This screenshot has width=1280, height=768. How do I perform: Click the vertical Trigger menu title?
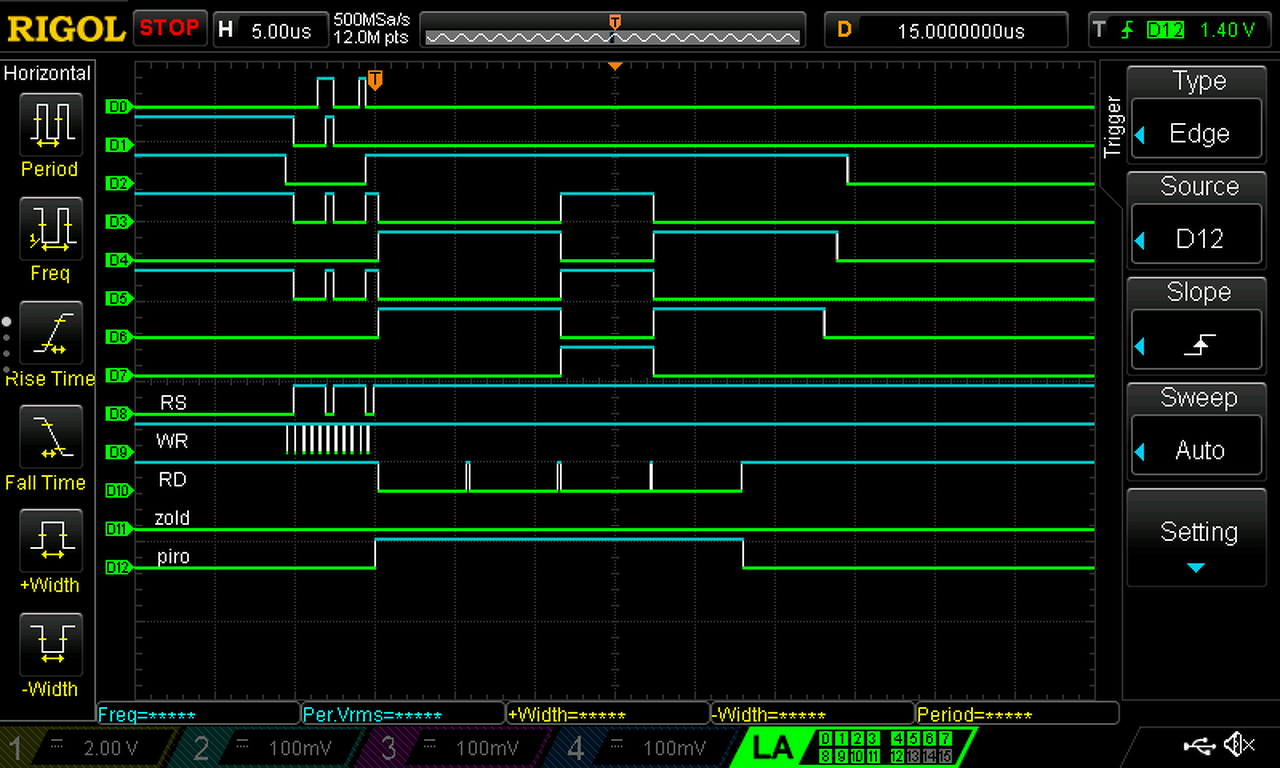pos(1111,127)
